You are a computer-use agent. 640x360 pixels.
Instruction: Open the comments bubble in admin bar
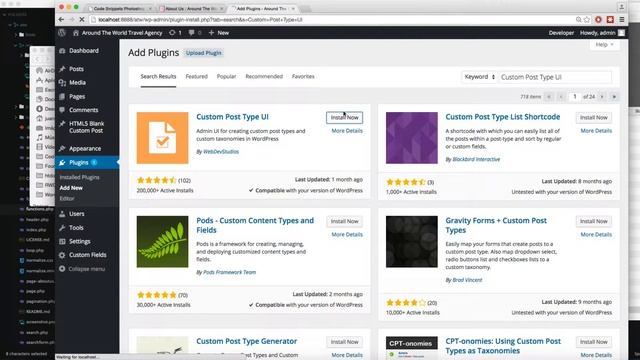195,33
